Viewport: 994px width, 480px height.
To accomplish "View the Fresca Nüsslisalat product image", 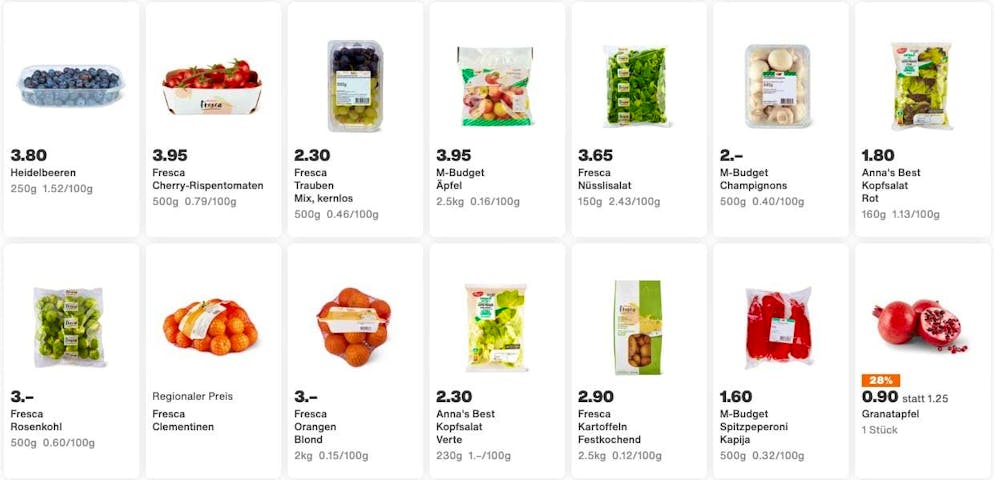I will (638, 86).
